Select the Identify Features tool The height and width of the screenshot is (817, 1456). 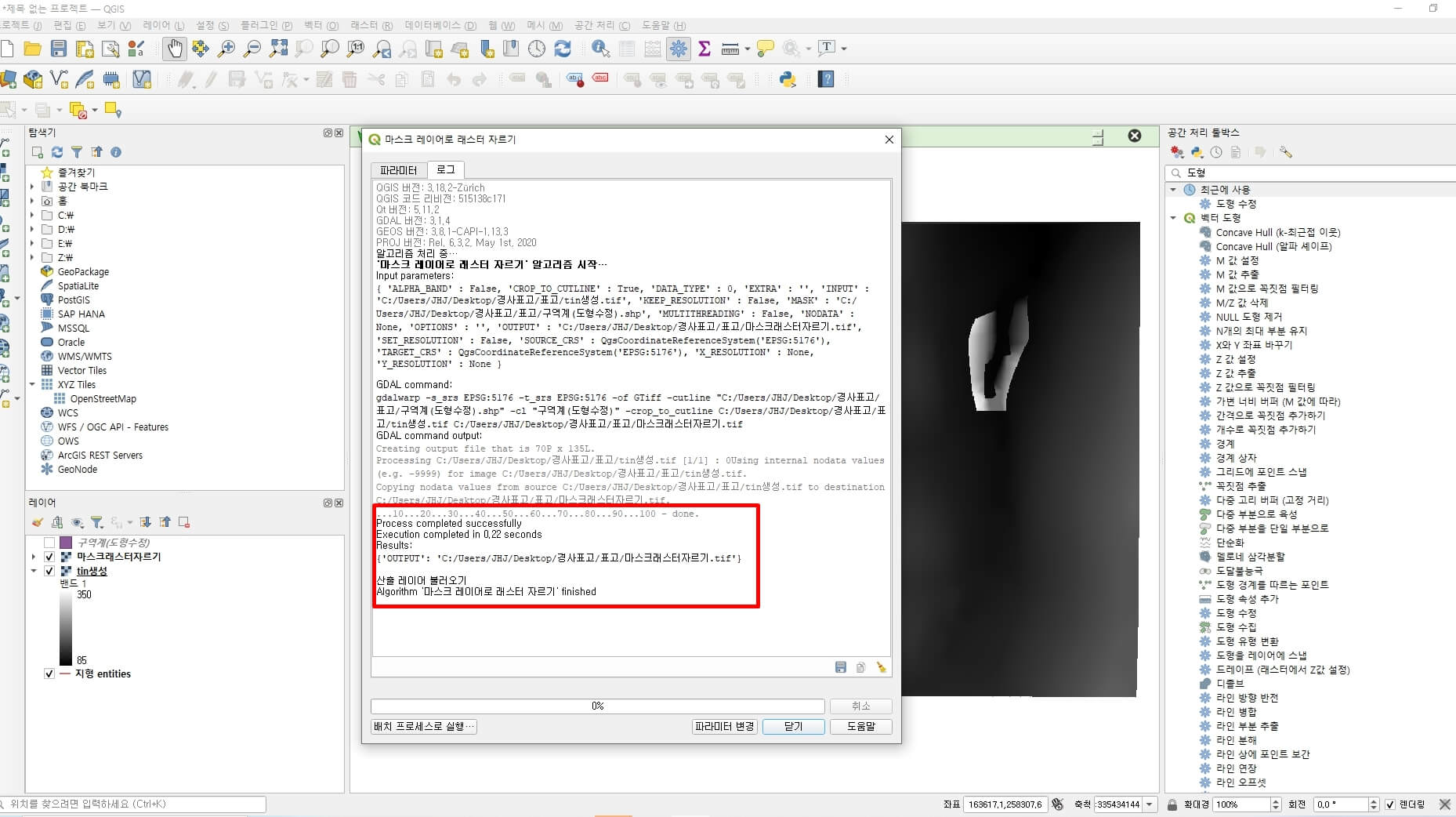coord(601,49)
